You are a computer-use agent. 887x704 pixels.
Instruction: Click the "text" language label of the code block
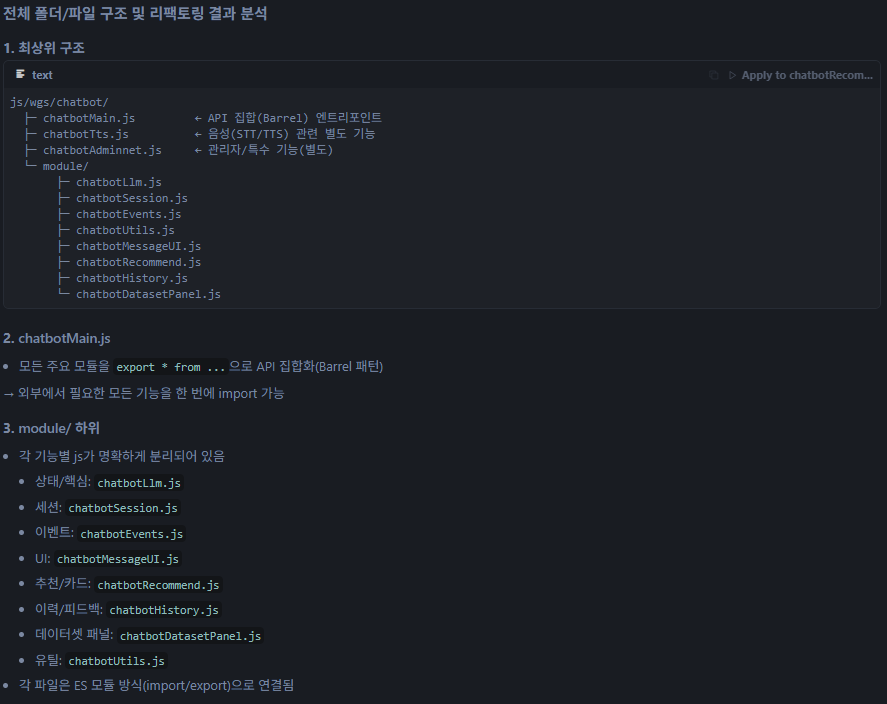click(42, 75)
